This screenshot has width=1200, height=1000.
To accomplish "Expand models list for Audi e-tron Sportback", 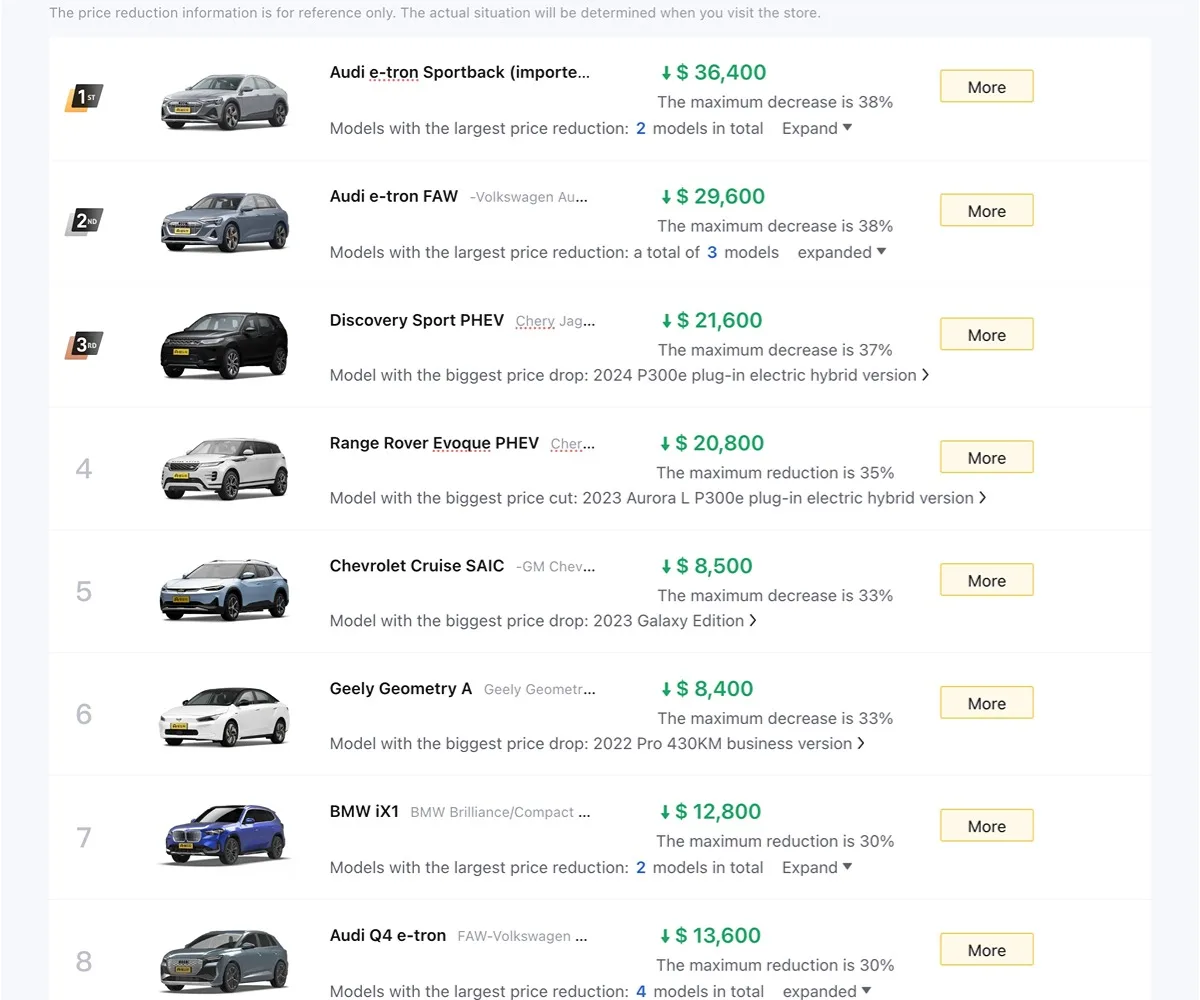I will pyautogui.click(x=817, y=128).
